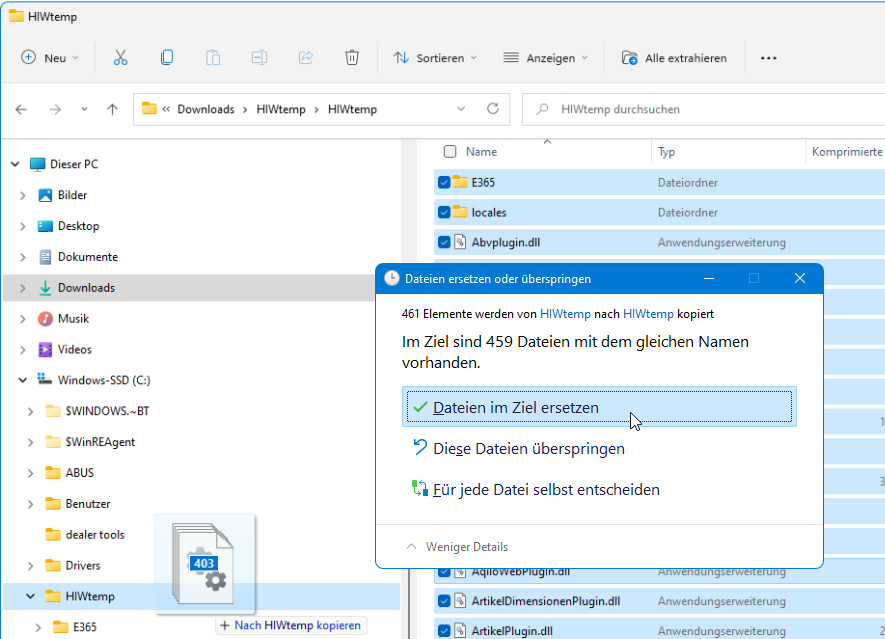Go up one folder level arrow
885x639 pixels.
[113, 109]
